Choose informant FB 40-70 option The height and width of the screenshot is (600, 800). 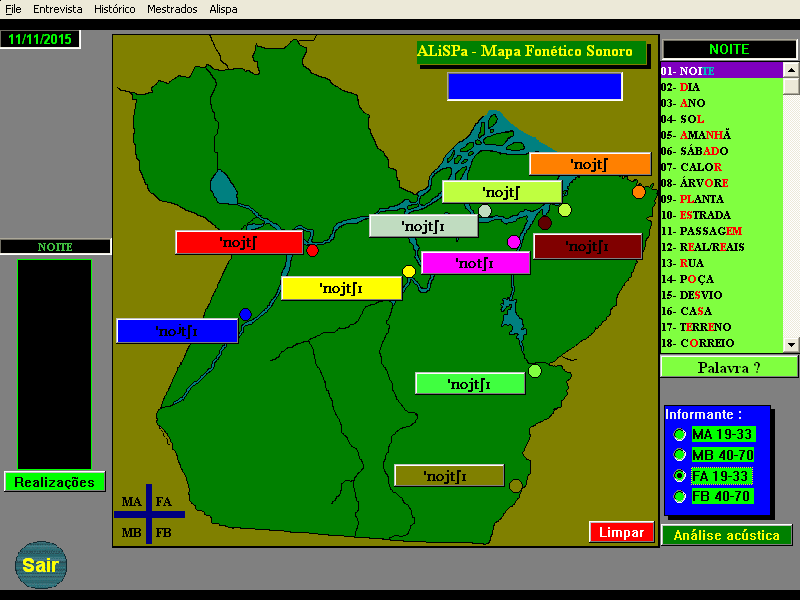(x=680, y=497)
